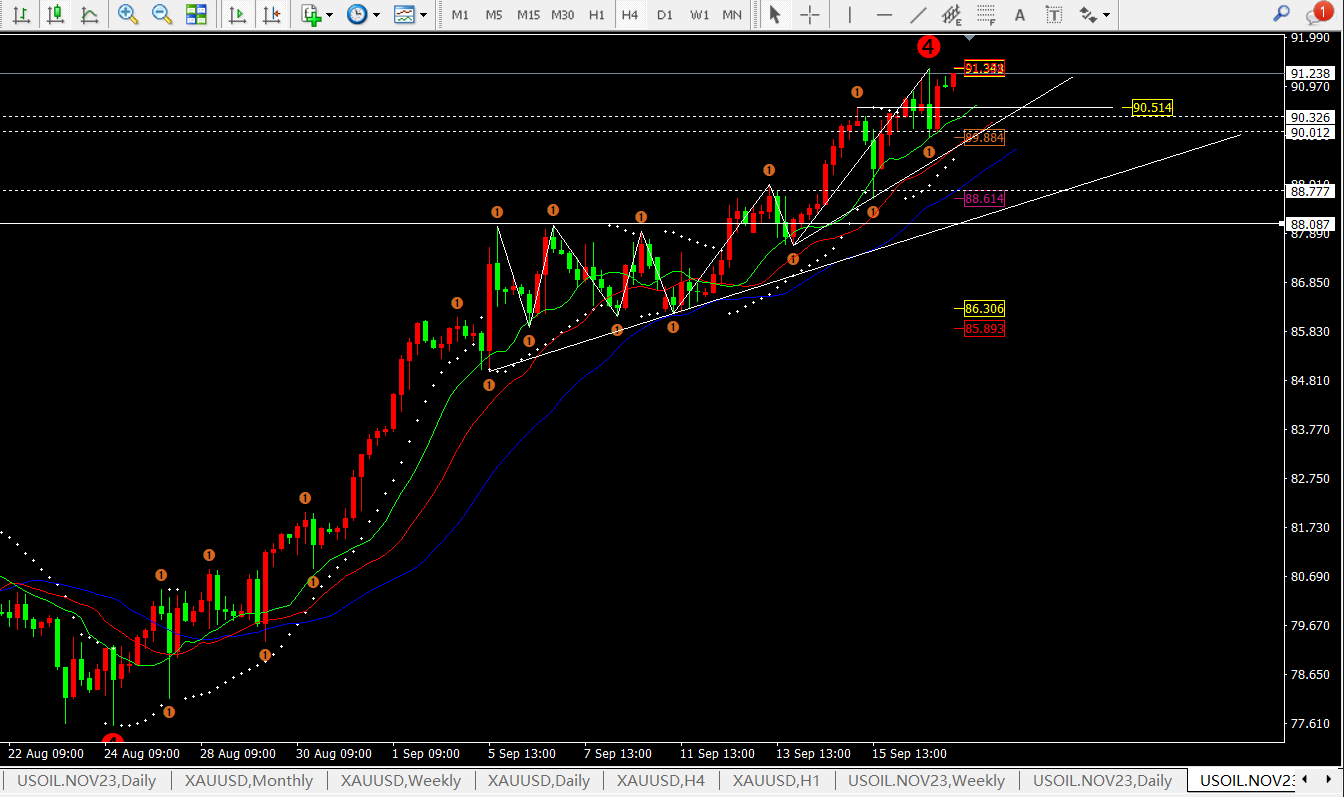This screenshot has width=1344, height=797.
Task: Click the zoom in magnifier icon
Action: [x=128, y=14]
